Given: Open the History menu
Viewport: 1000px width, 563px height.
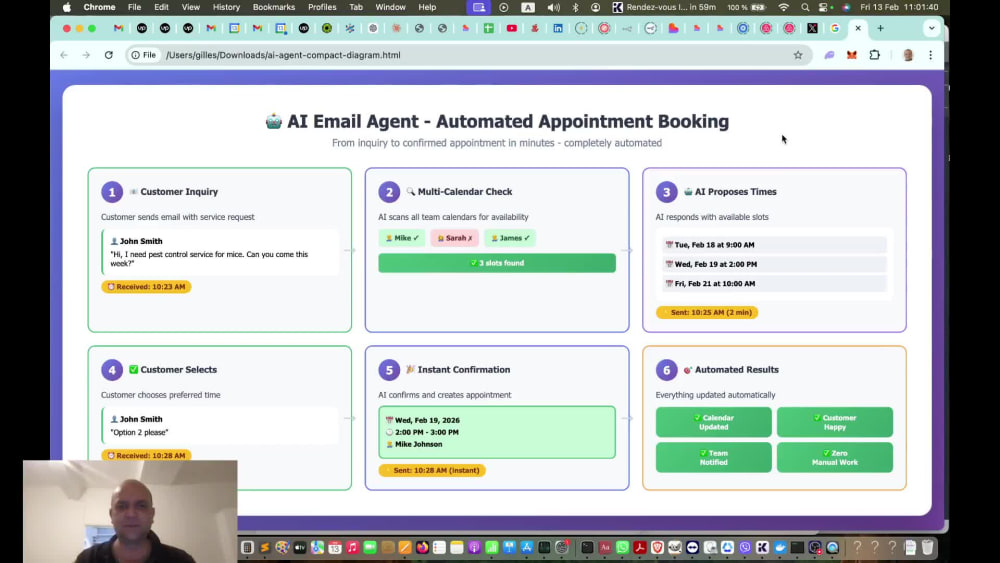Looking at the screenshot, I should pyautogui.click(x=226, y=7).
